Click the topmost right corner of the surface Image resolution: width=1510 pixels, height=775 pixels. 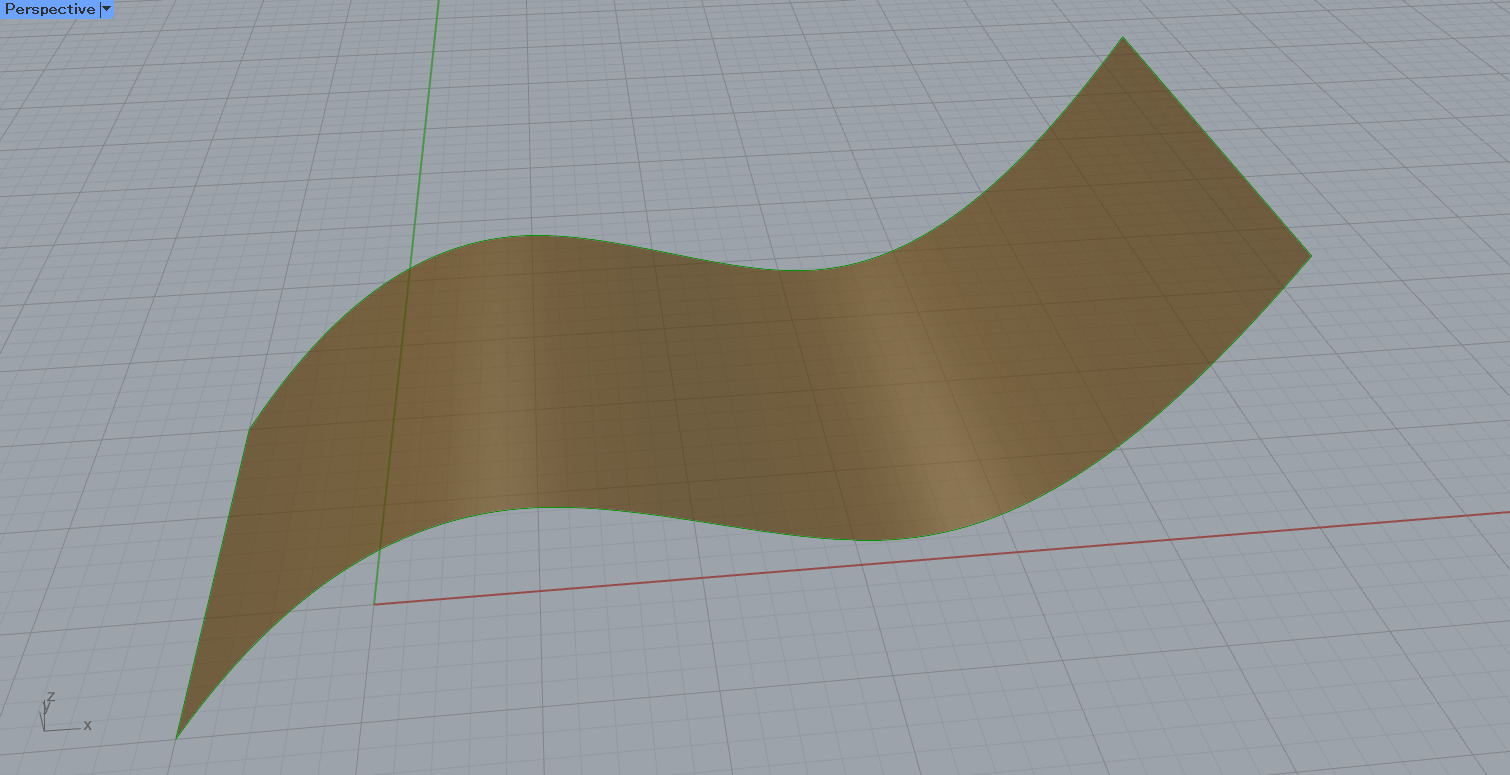pos(1123,38)
